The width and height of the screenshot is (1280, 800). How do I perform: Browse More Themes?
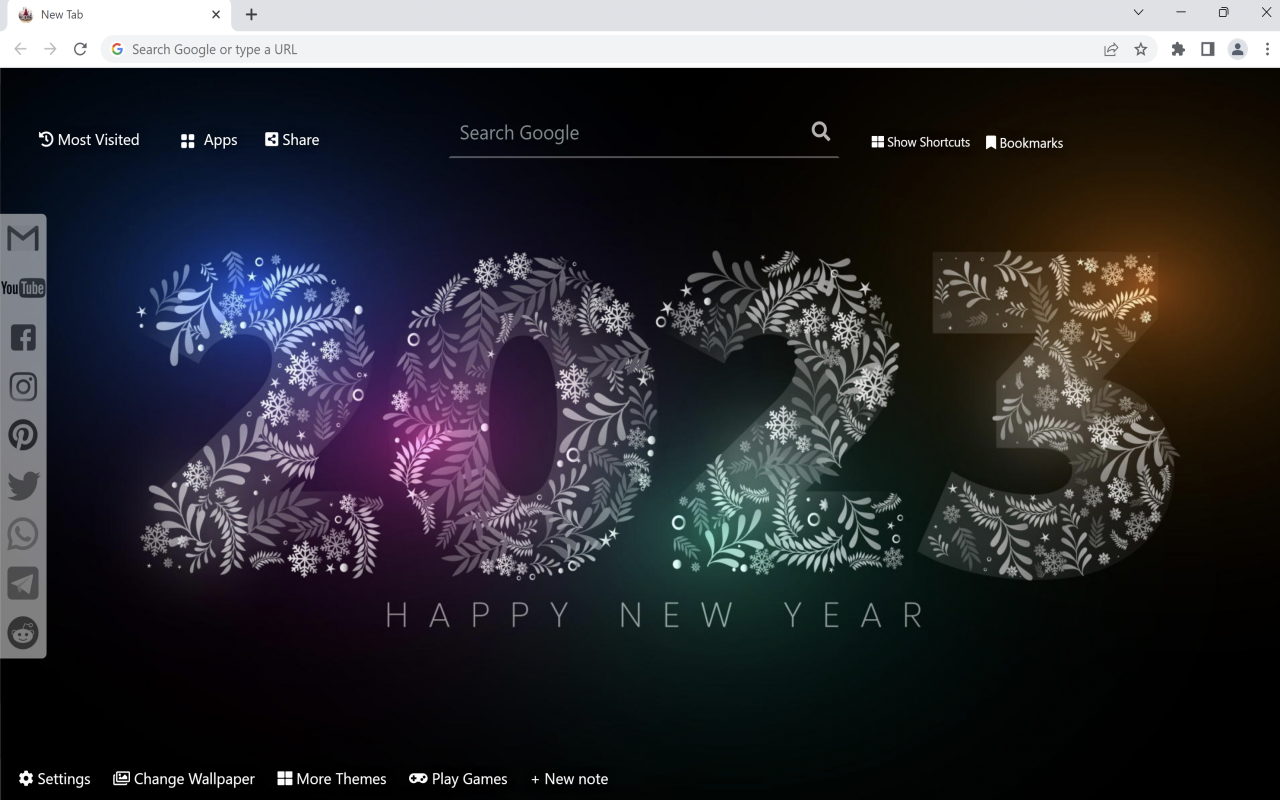point(332,779)
